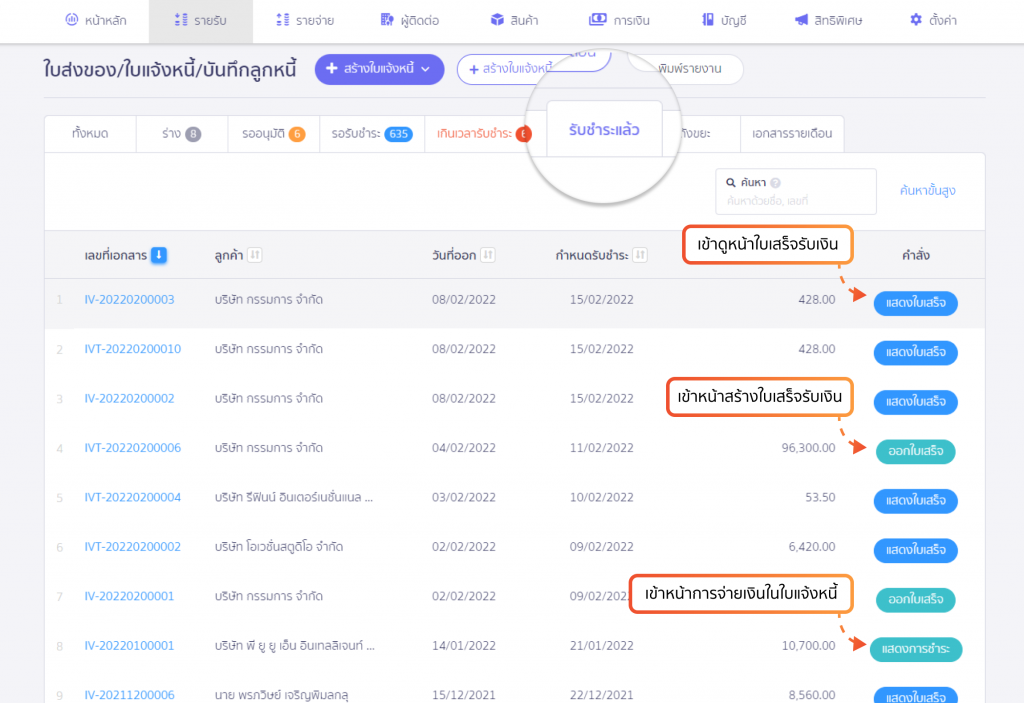The image size is (1024, 703).
Task: Switch to the ทั้งหมด tab
Action: pos(90,134)
